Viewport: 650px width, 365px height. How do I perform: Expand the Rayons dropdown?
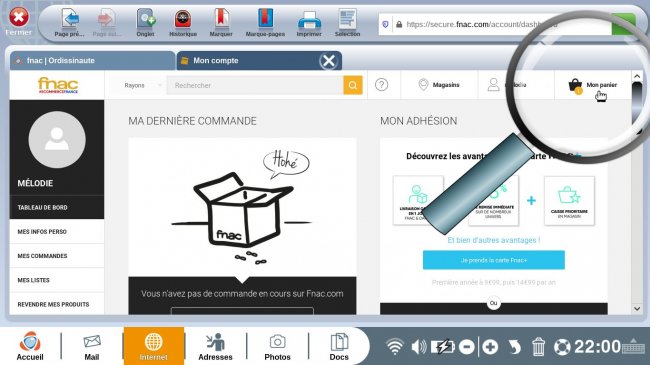click(x=140, y=85)
